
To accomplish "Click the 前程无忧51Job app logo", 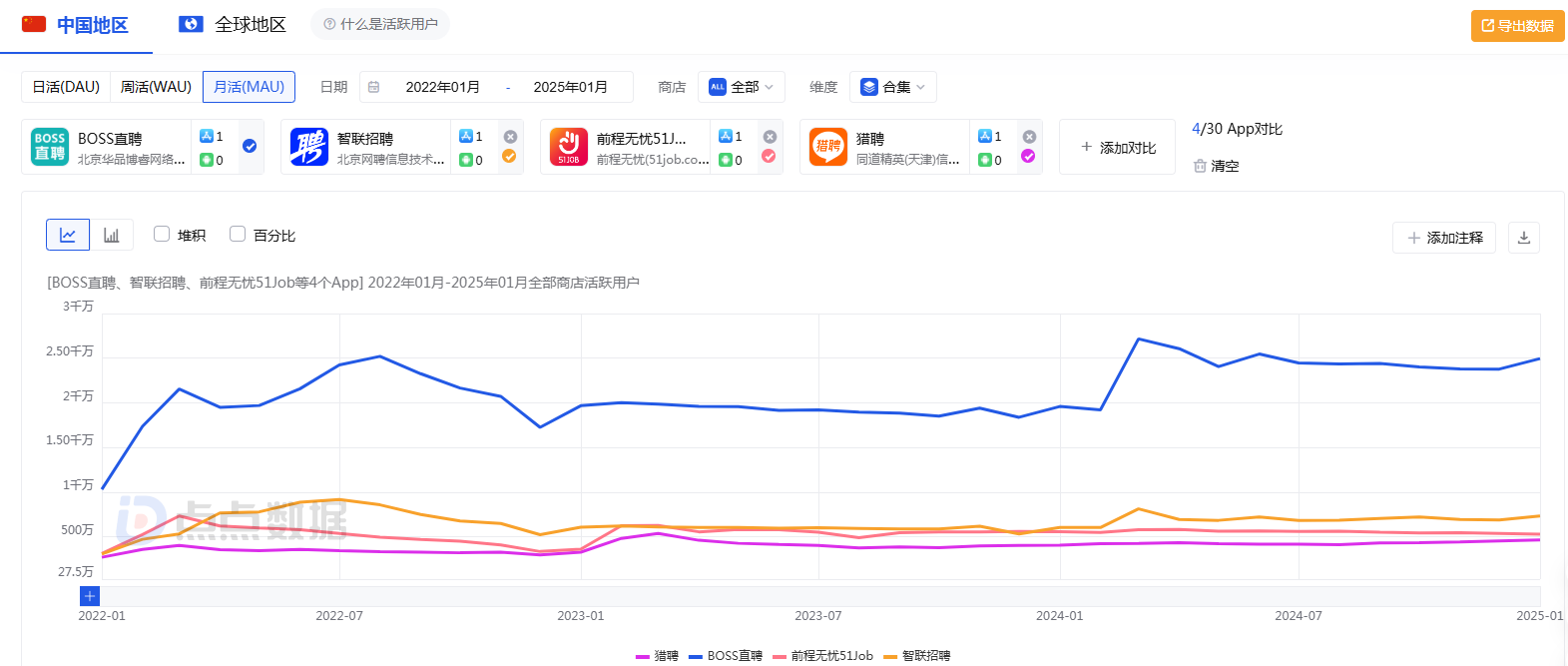I will click(569, 147).
